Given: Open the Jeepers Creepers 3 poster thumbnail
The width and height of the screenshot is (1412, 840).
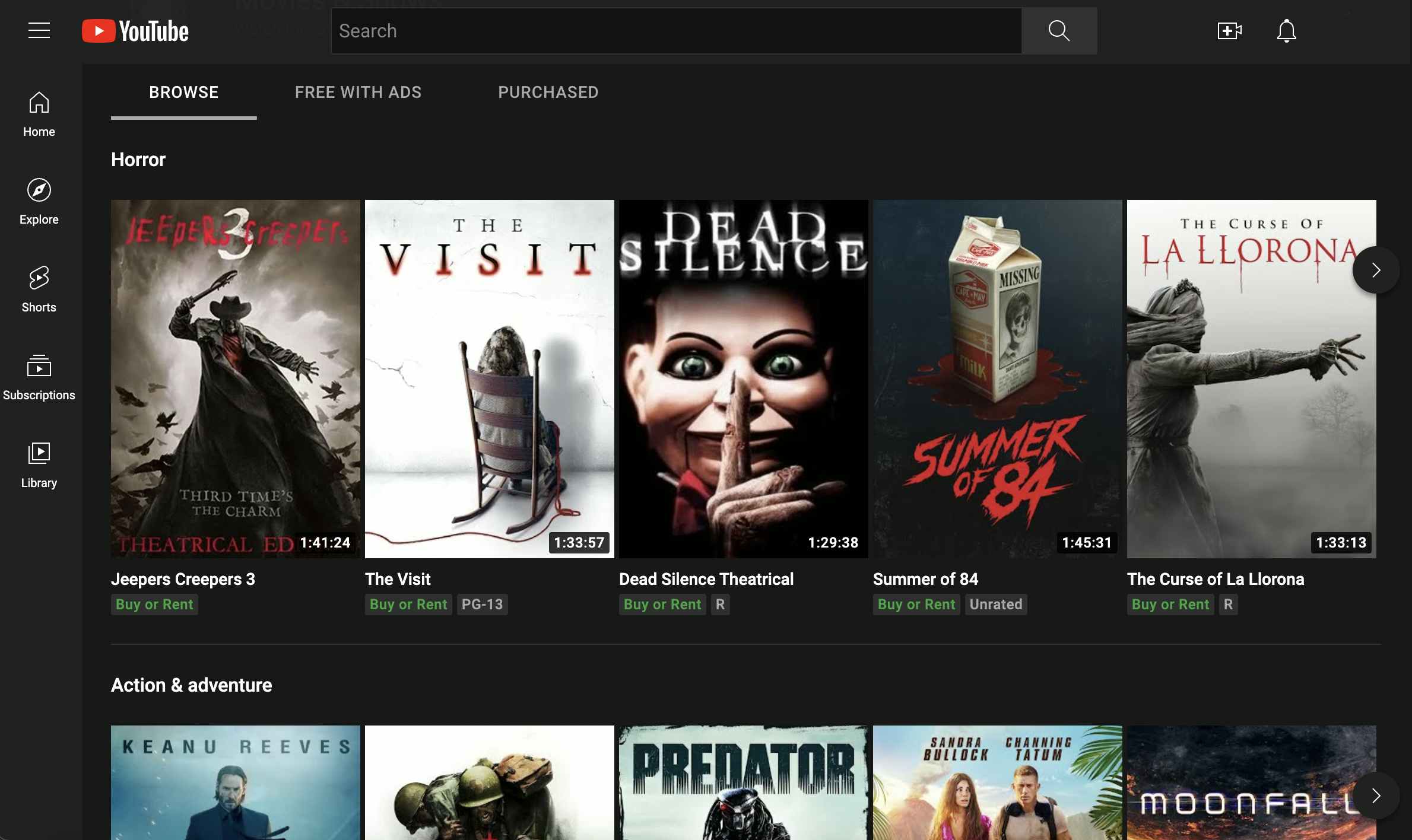Looking at the screenshot, I should [x=235, y=378].
